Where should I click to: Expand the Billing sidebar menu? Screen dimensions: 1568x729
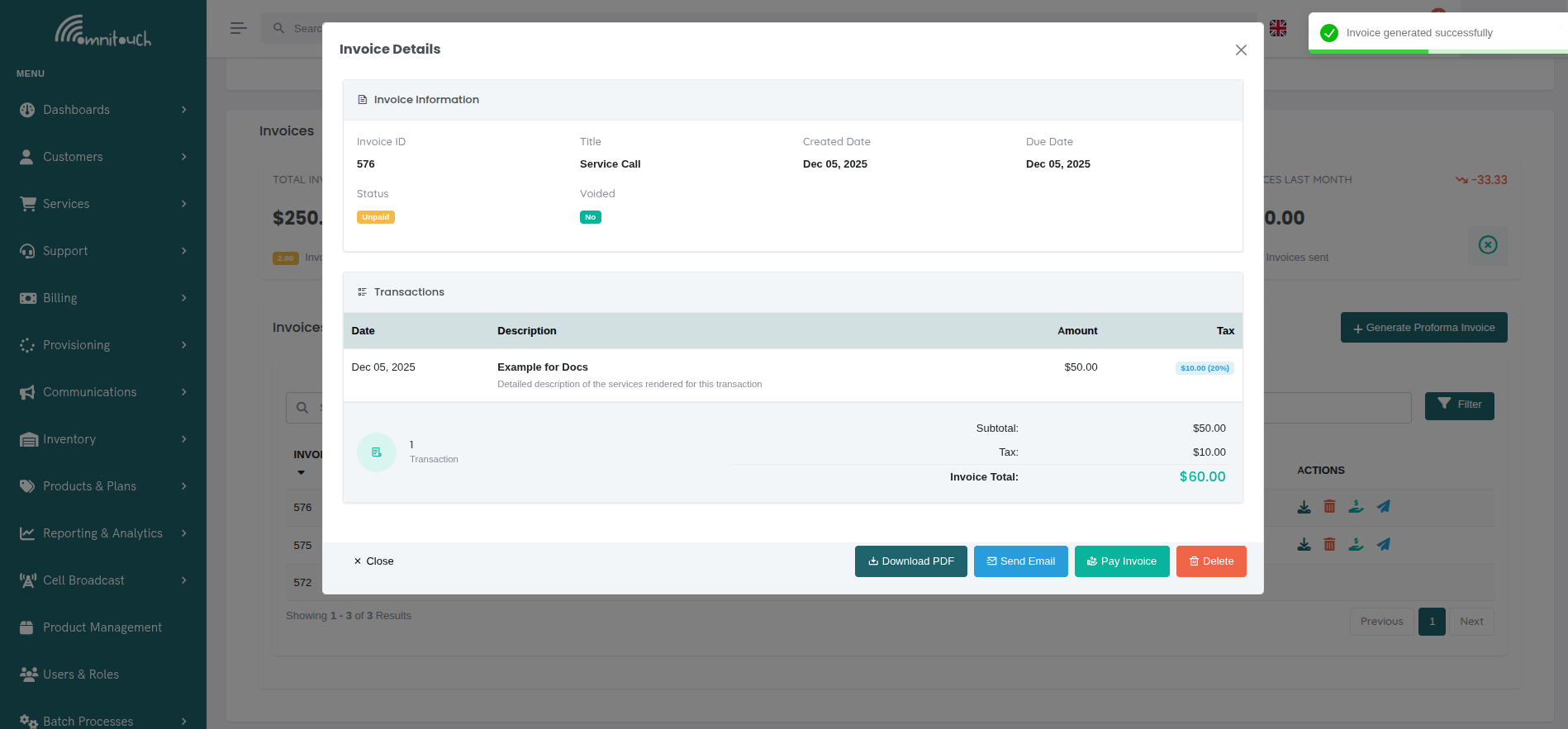tap(103, 298)
